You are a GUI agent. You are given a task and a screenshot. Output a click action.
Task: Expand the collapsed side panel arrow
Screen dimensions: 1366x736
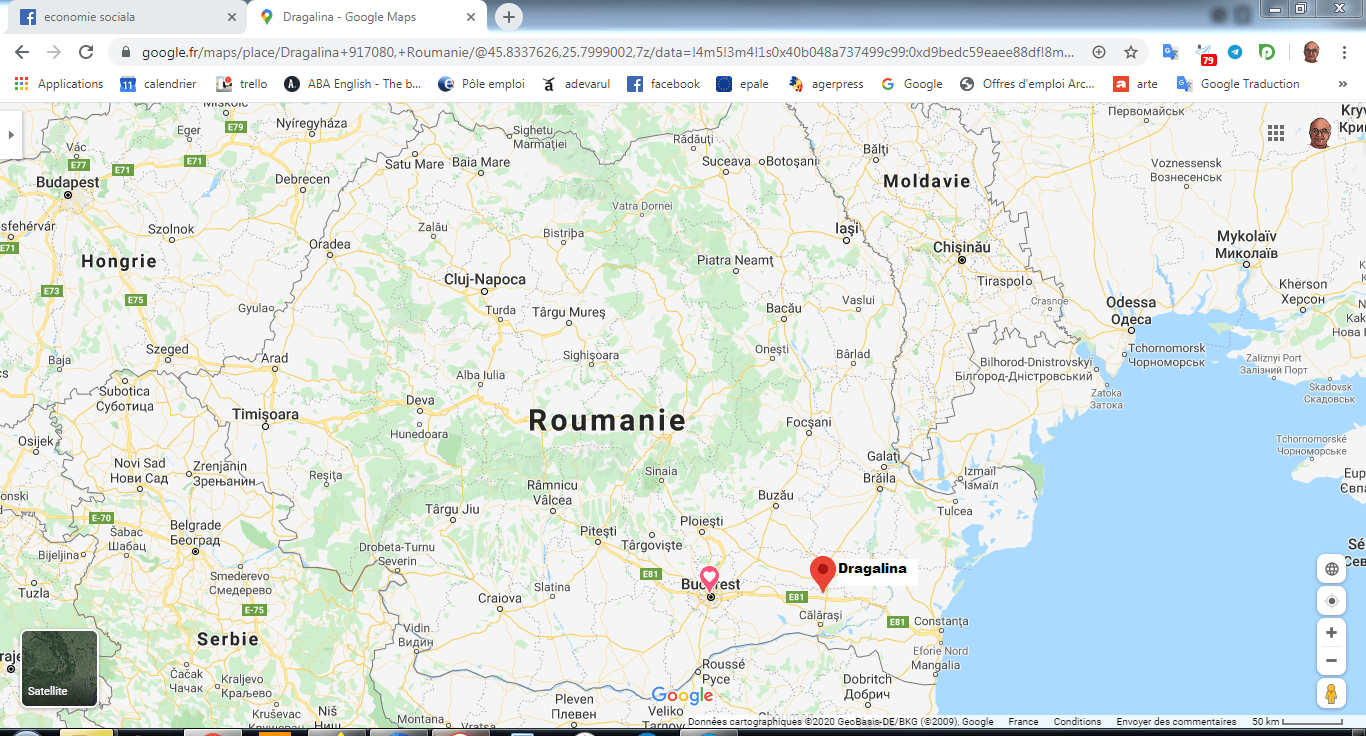coord(10,134)
